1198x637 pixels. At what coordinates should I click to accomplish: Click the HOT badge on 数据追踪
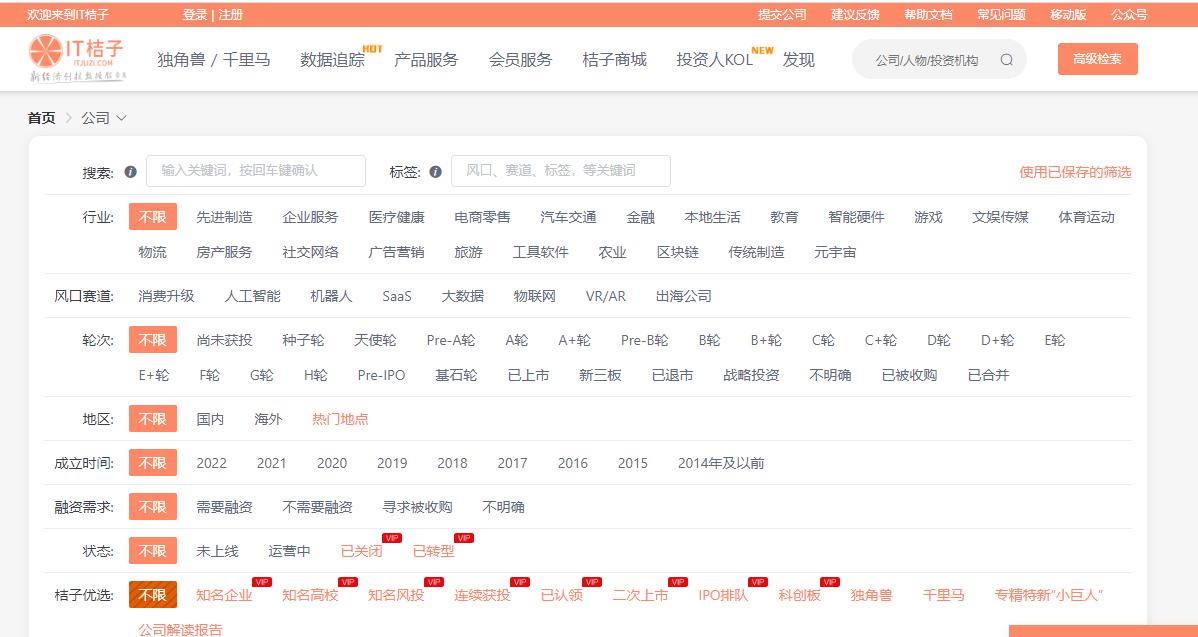pos(370,49)
